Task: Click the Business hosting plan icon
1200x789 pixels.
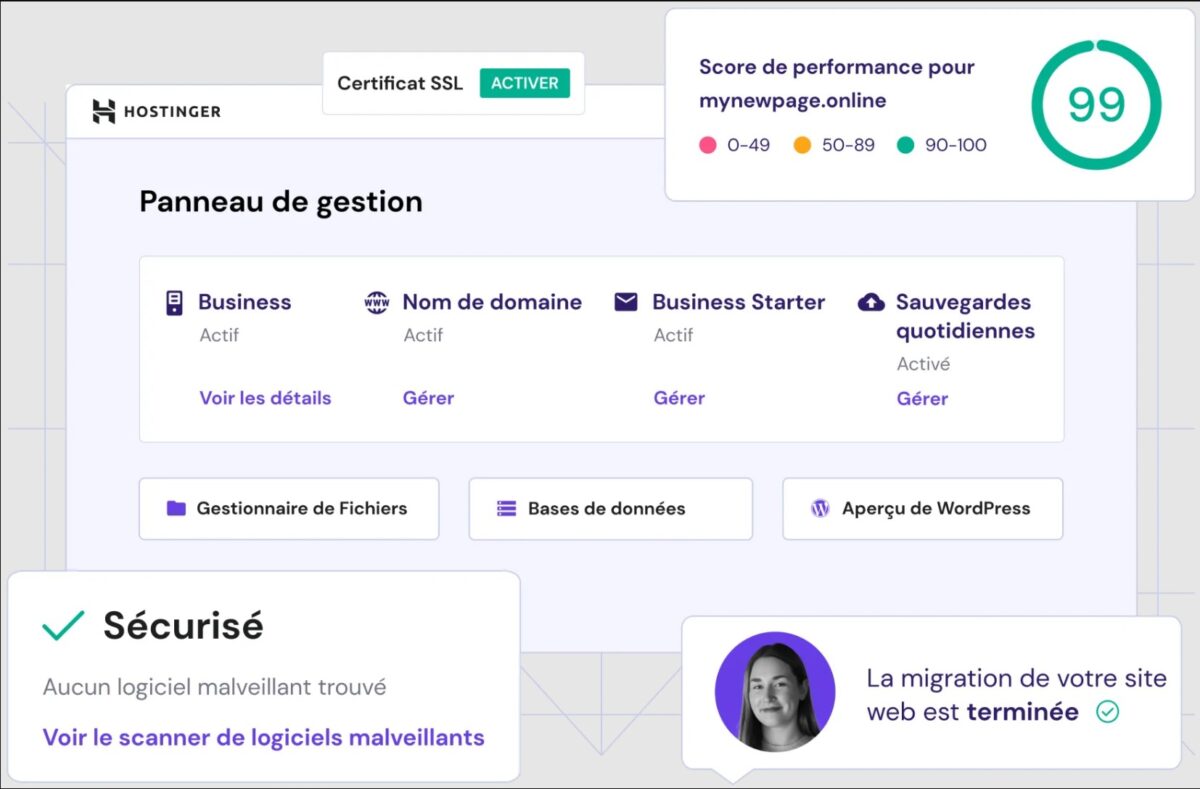Action: [175, 303]
